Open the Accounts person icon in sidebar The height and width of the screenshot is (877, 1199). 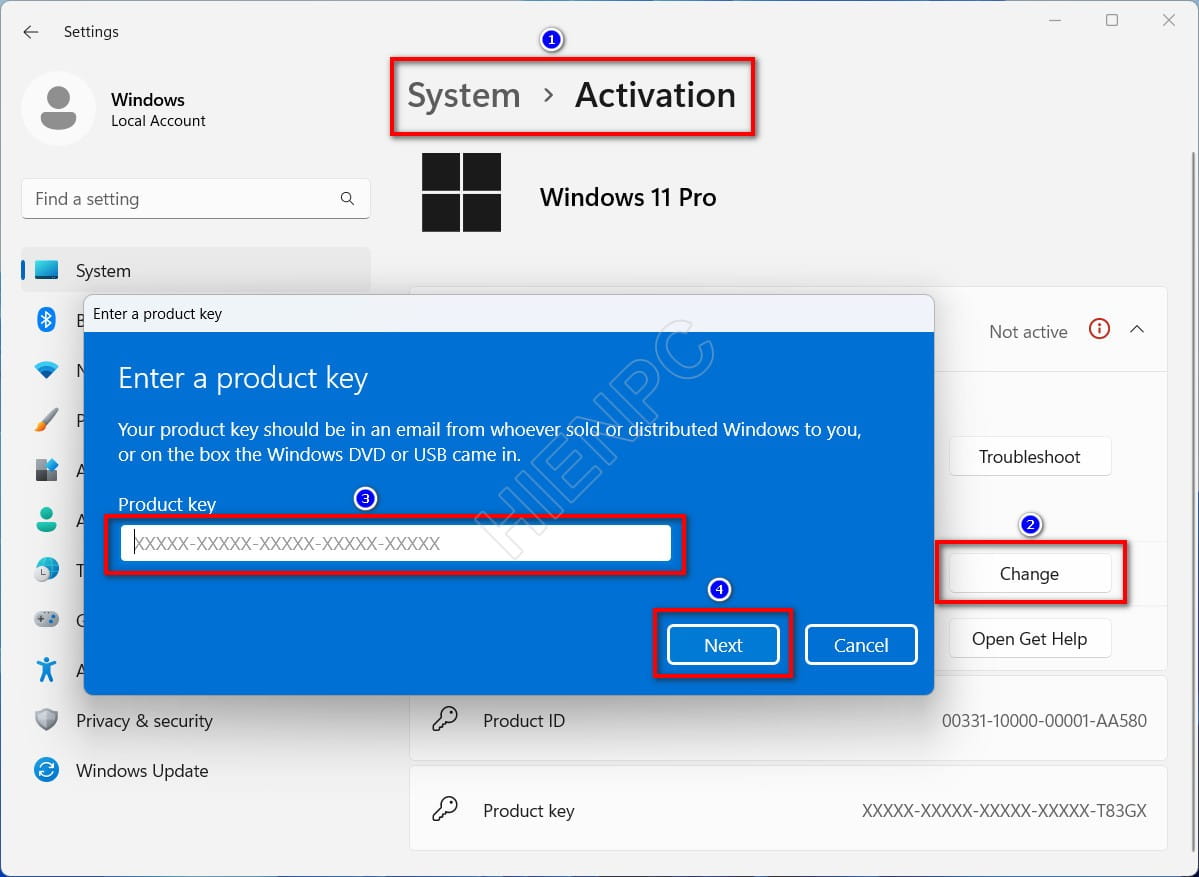(x=47, y=520)
